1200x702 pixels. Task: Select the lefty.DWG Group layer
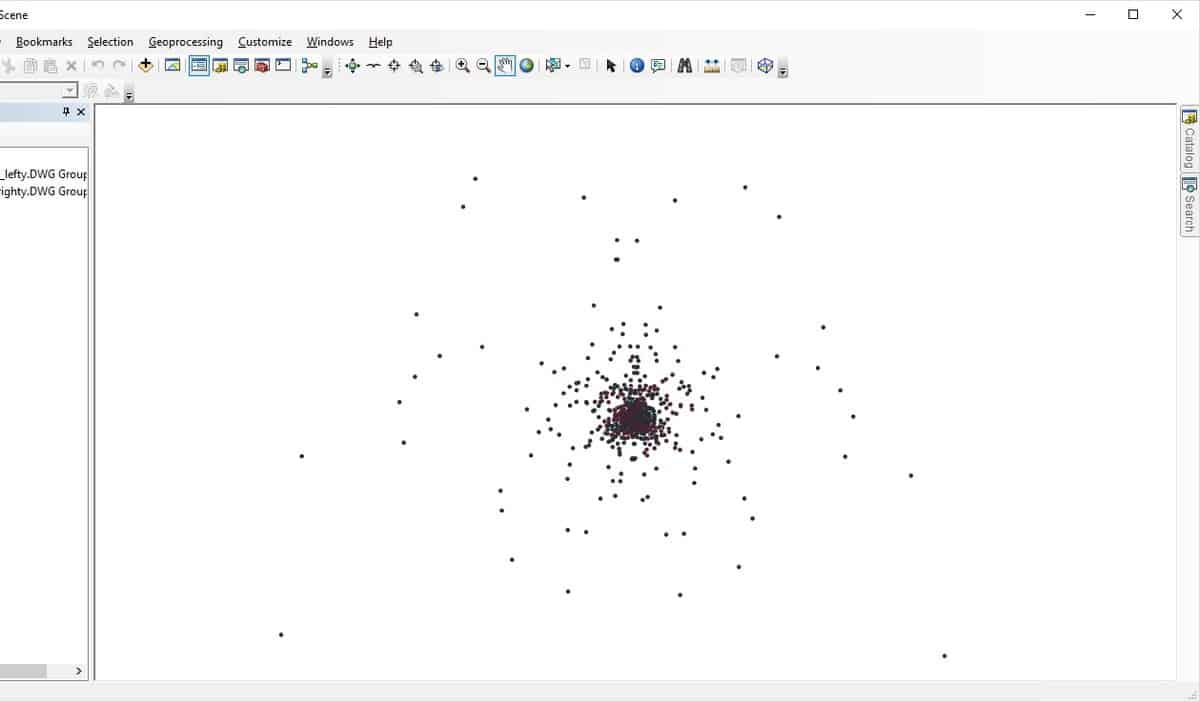(46, 173)
